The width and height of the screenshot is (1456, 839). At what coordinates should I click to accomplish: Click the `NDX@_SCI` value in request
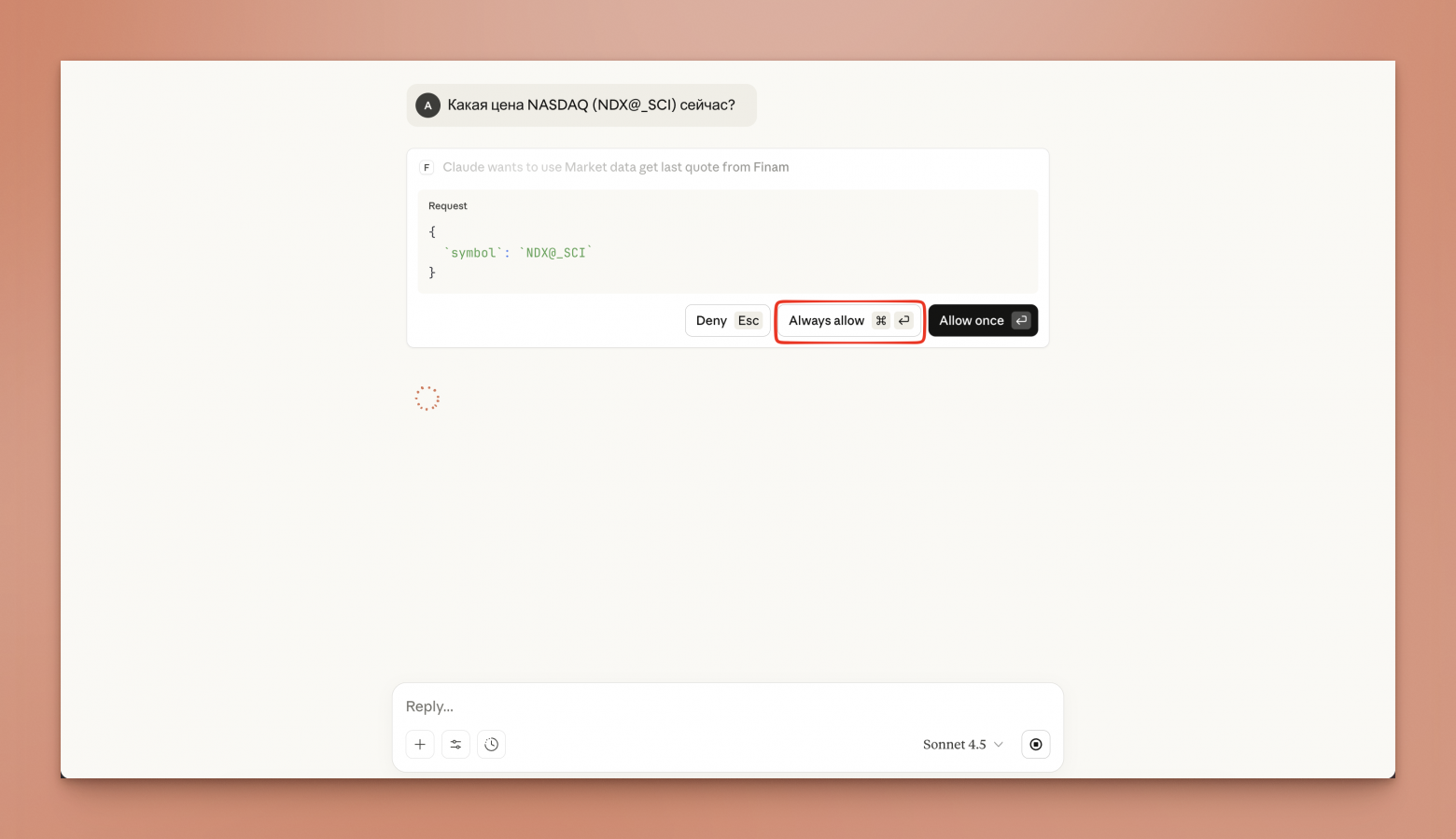coord(556,253)
